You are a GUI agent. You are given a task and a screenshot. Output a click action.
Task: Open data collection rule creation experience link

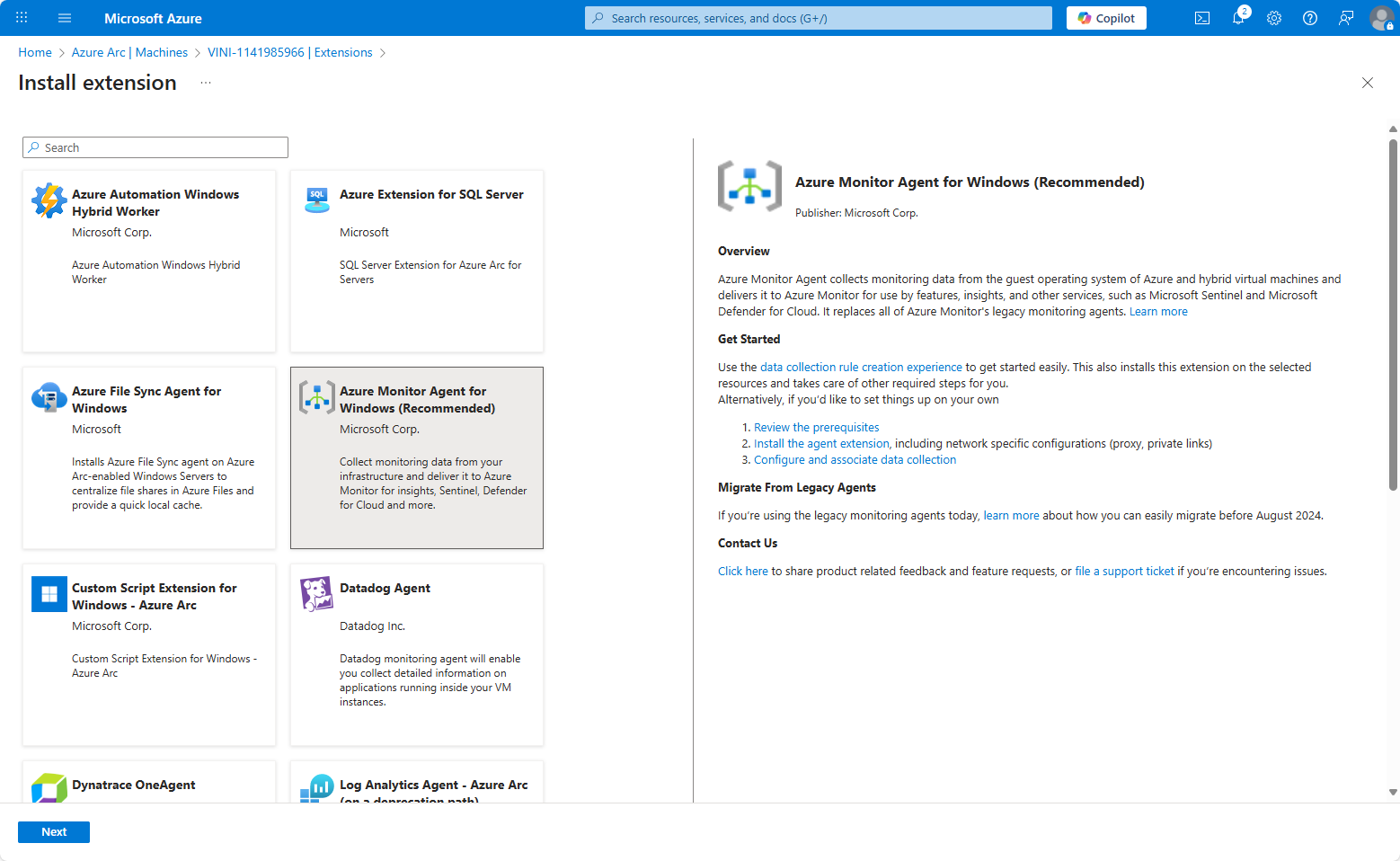point(861,368)
